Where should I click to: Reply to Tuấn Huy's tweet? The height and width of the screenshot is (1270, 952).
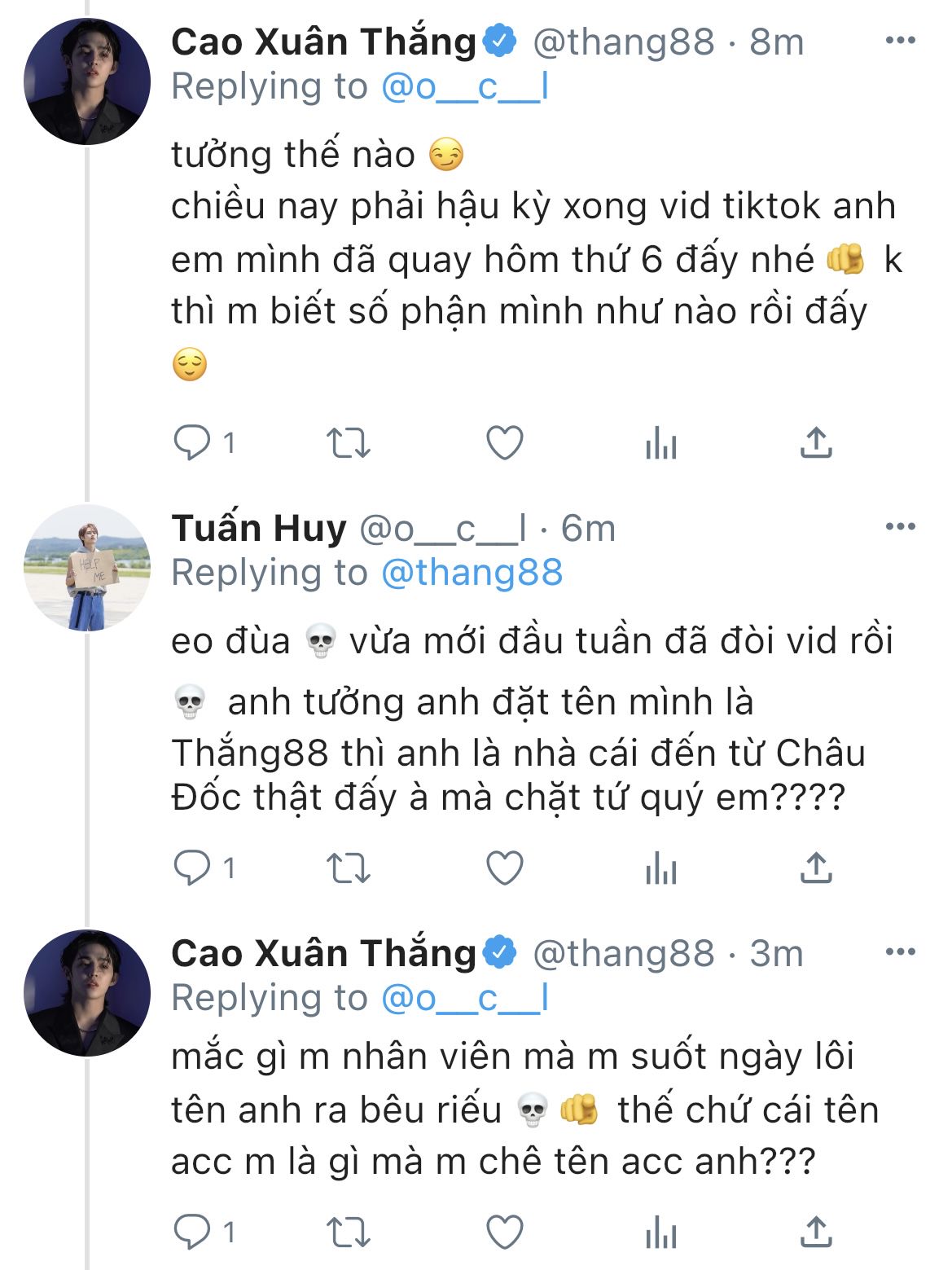192,868
